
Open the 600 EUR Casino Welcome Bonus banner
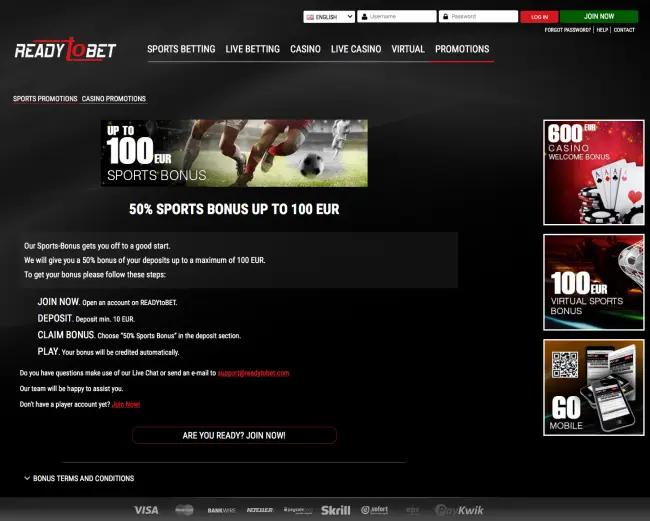click(593, 171)
